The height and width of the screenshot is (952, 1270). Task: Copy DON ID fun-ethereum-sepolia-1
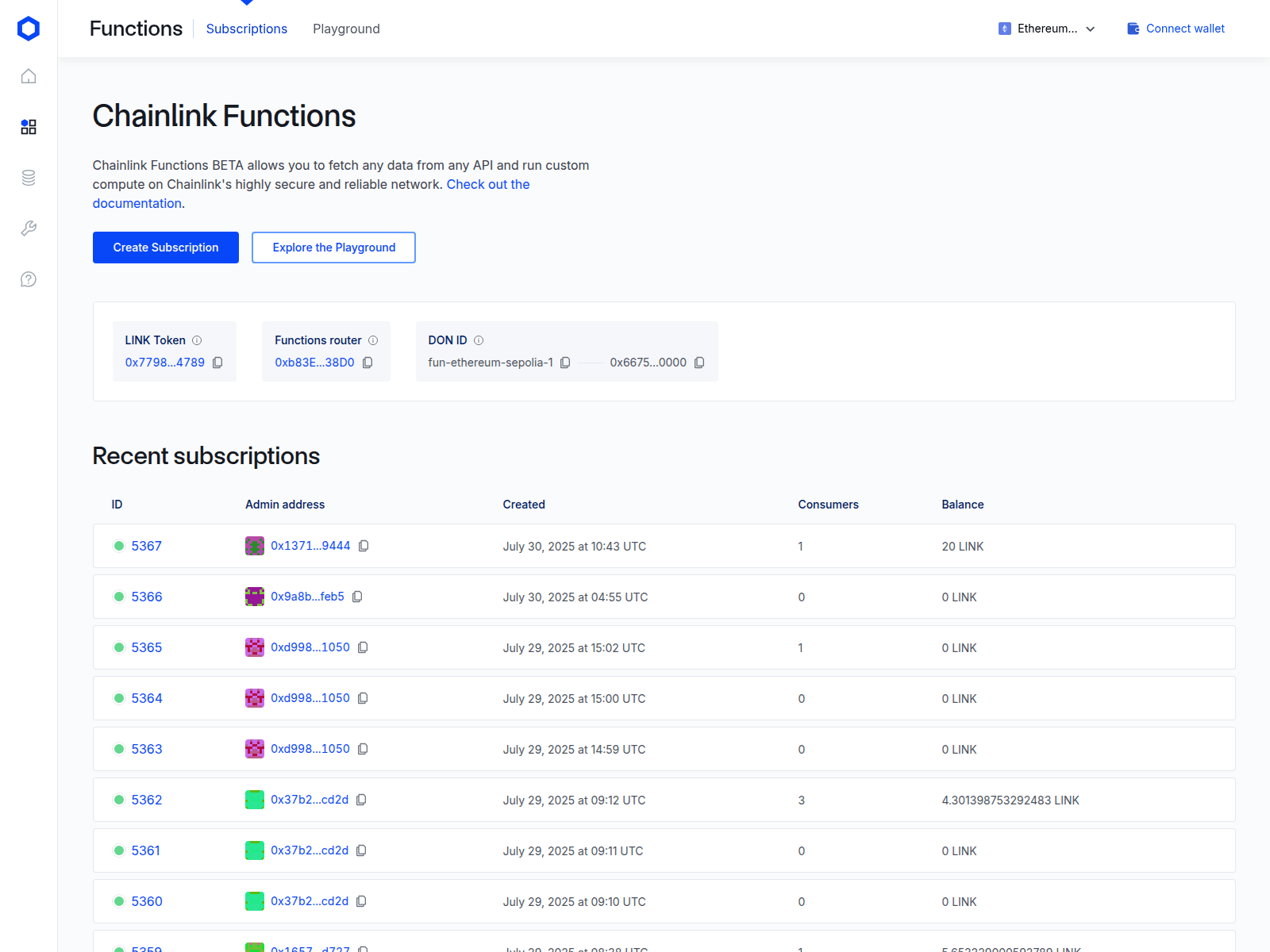pos(565,363)
